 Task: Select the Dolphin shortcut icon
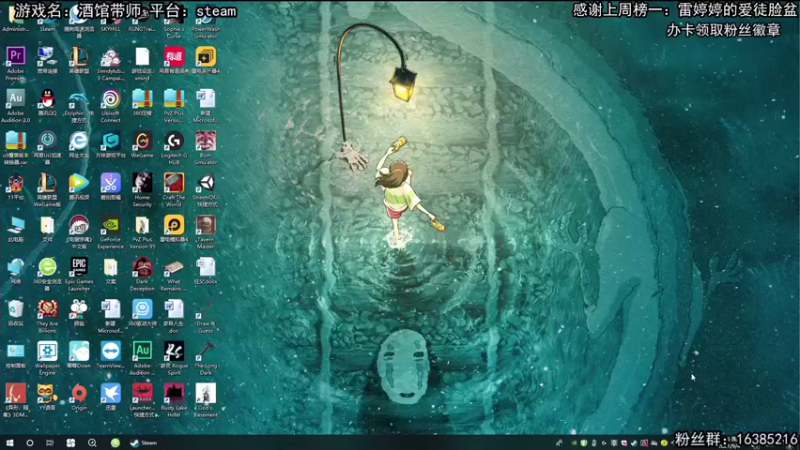pyautogui.click(x=79, y=99)
